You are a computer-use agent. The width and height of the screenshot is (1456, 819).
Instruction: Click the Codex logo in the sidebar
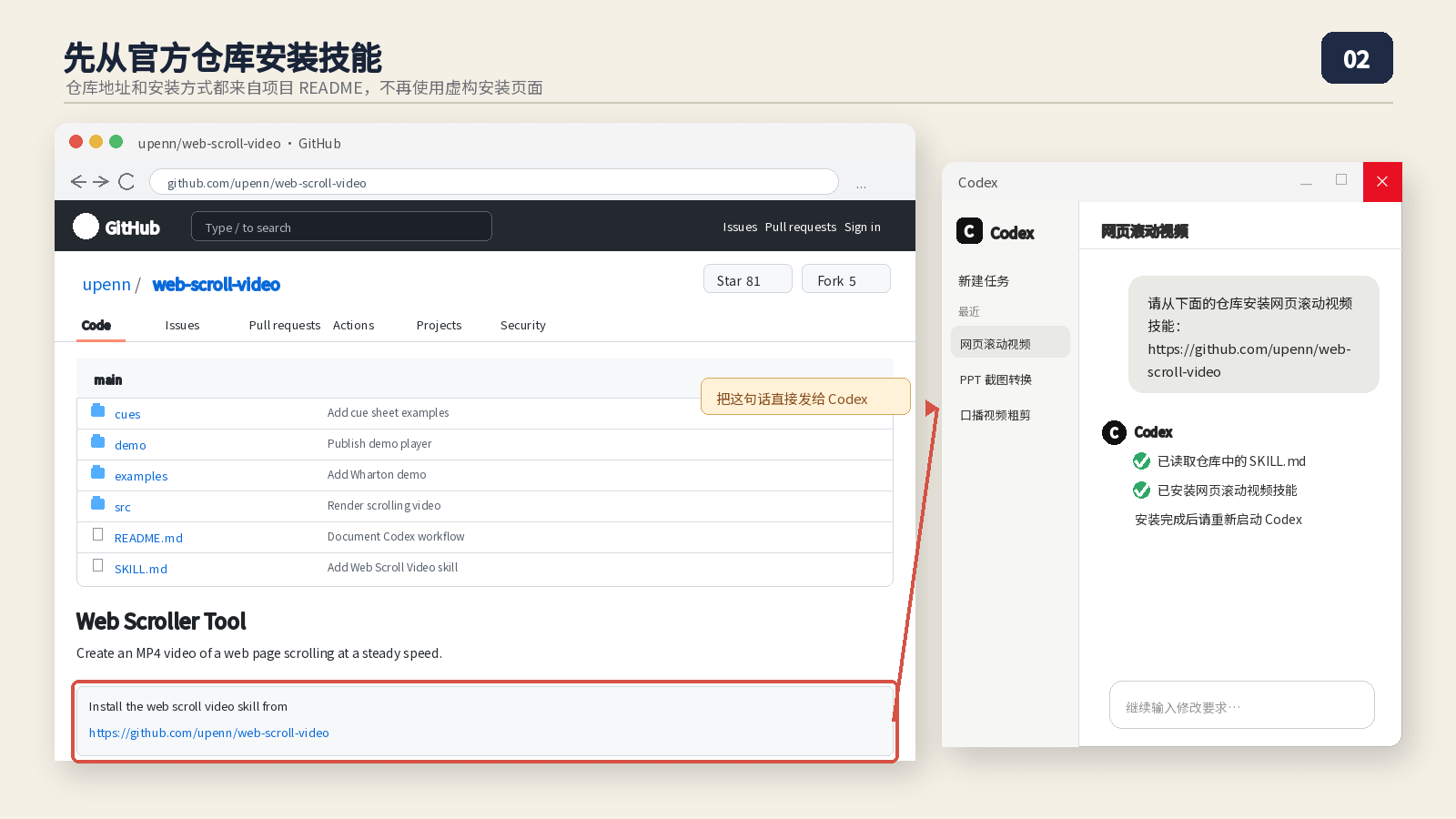click(x=969, y=231)
